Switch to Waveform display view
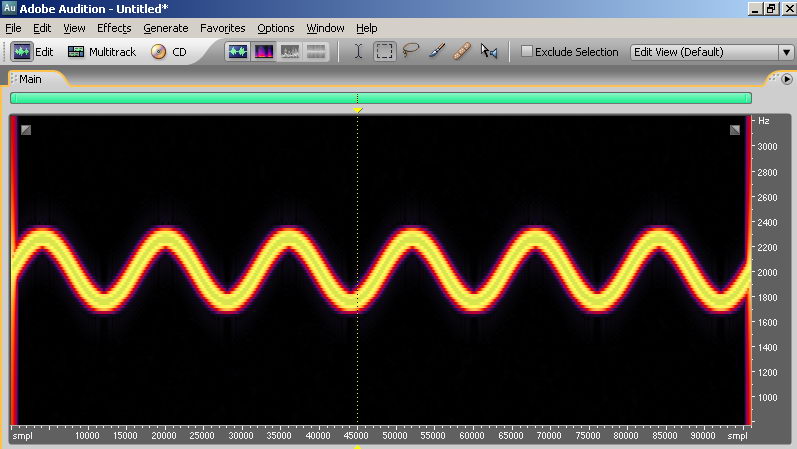Screen dimensions: 797x449 coord(238,52)
